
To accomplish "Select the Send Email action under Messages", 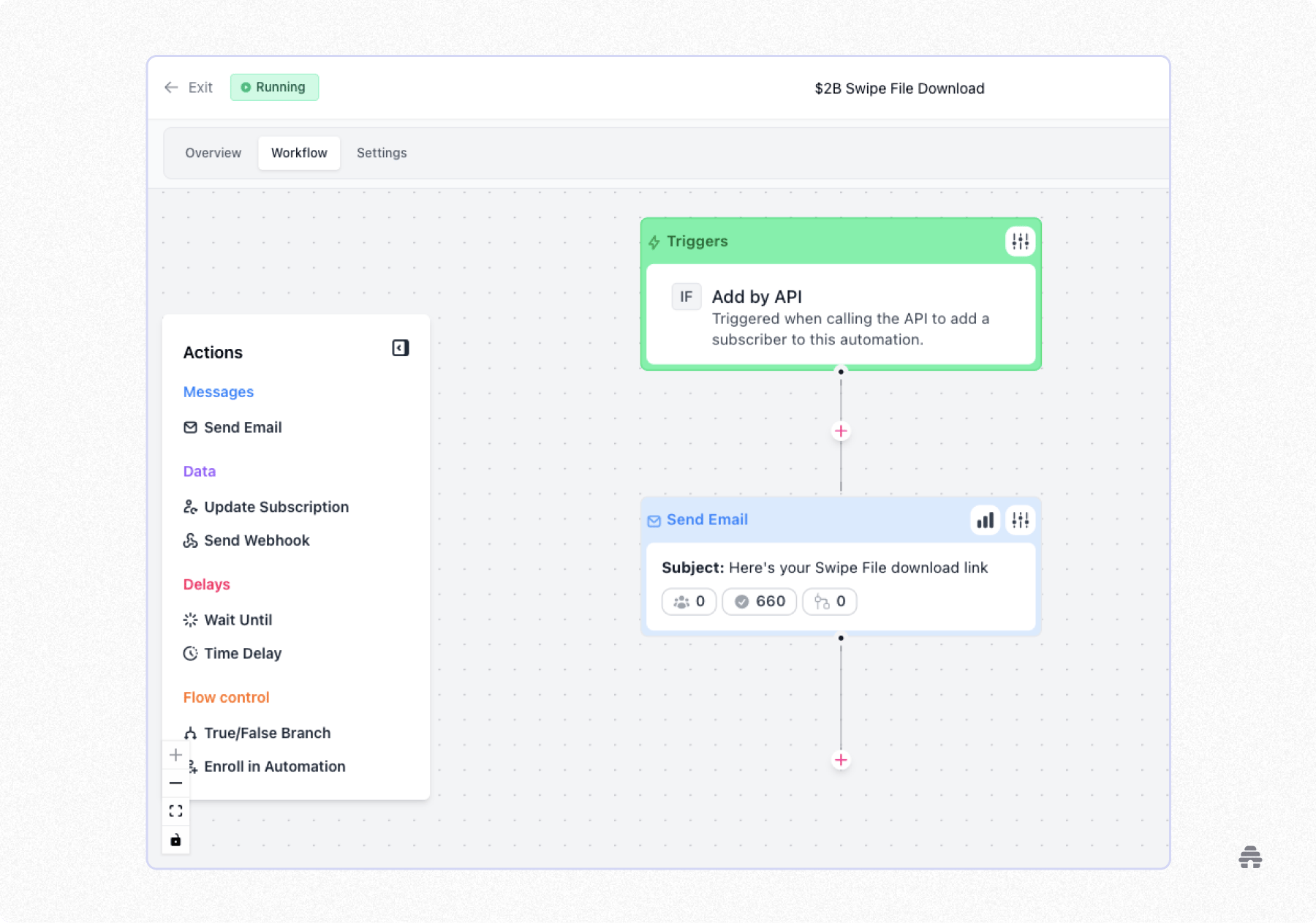I will (242, 427).
